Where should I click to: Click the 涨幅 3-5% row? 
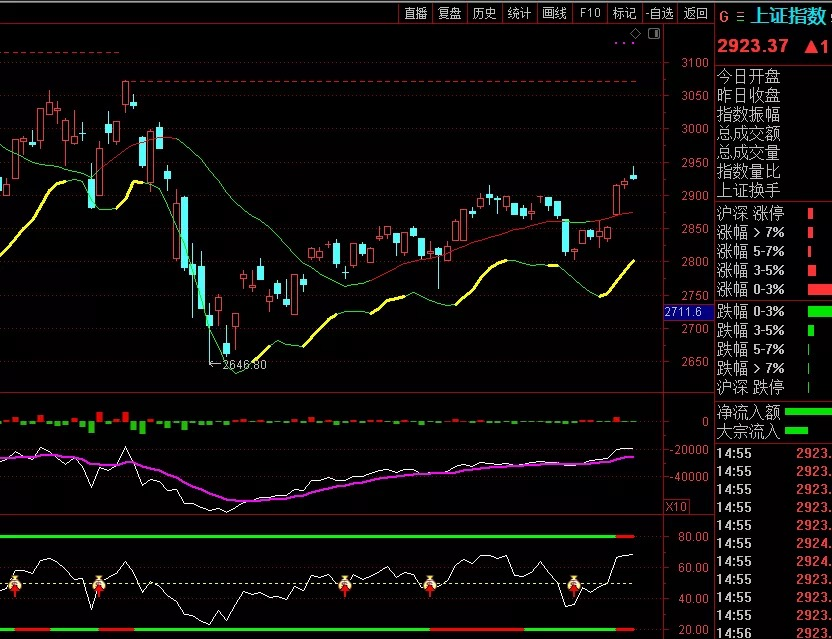(774, 270)
